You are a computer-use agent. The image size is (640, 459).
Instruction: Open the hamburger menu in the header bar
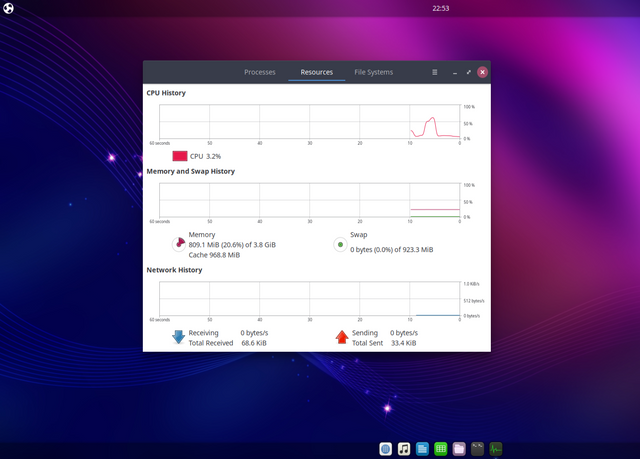(x=435, y=72)
